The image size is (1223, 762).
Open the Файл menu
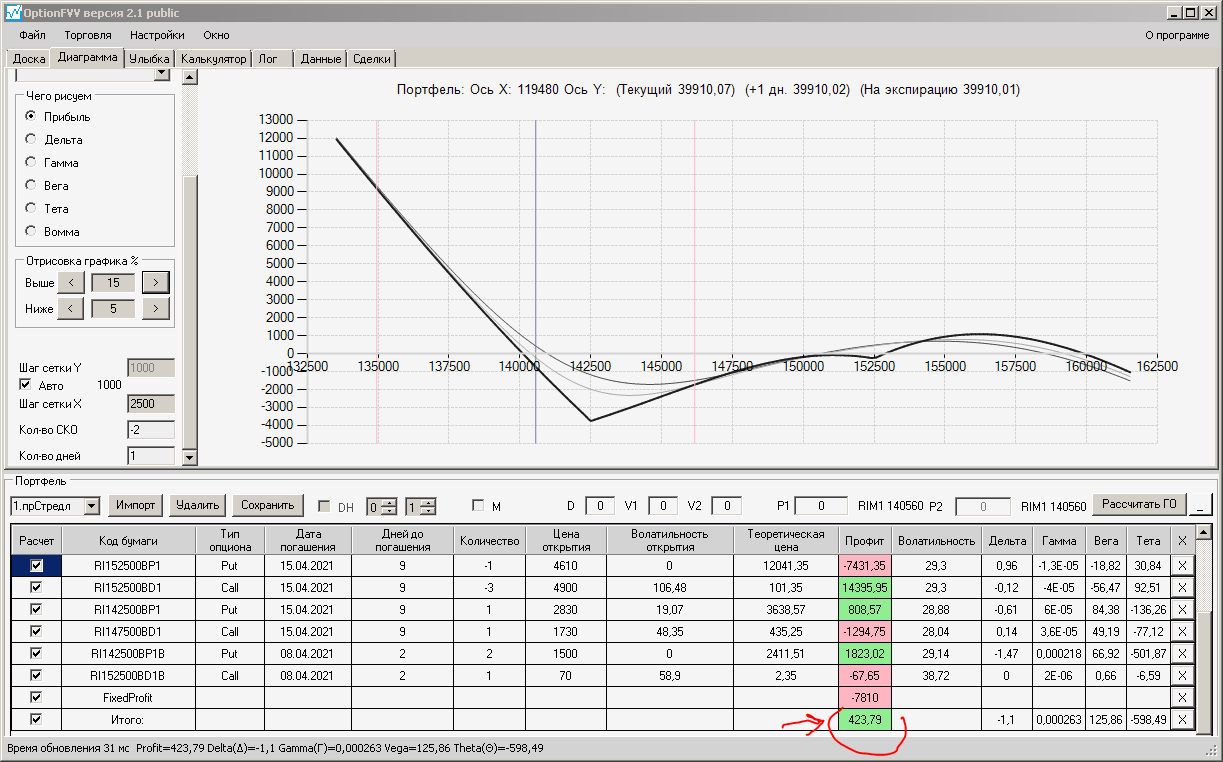point(32,35)
